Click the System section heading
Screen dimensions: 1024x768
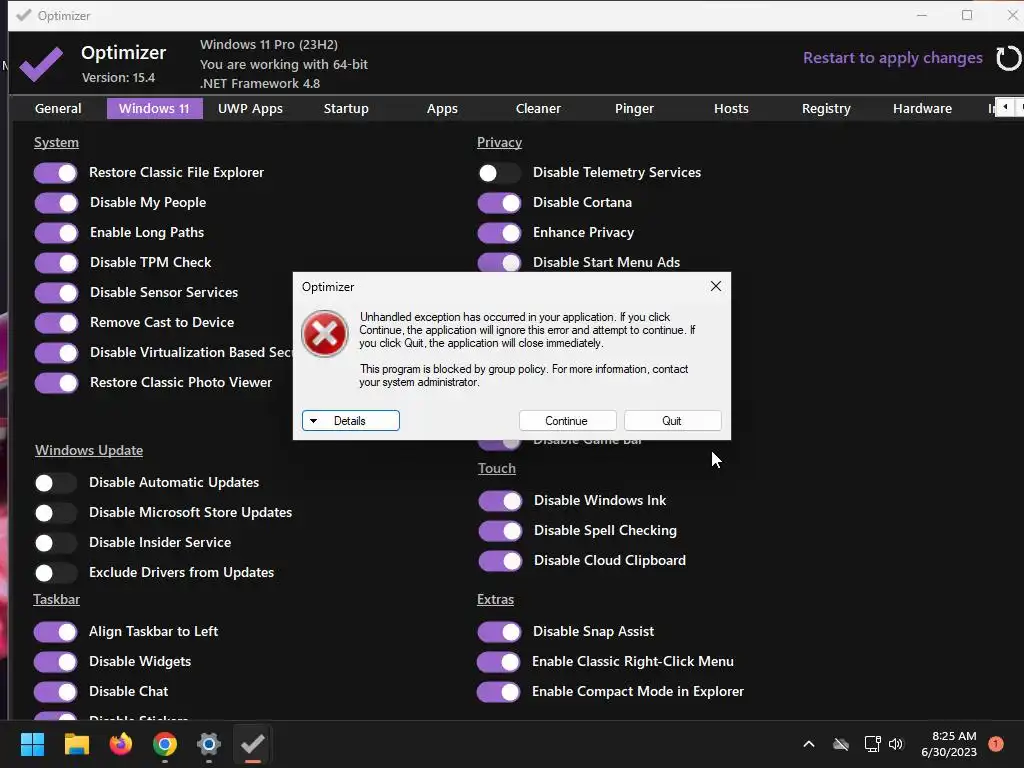[56, 142]
